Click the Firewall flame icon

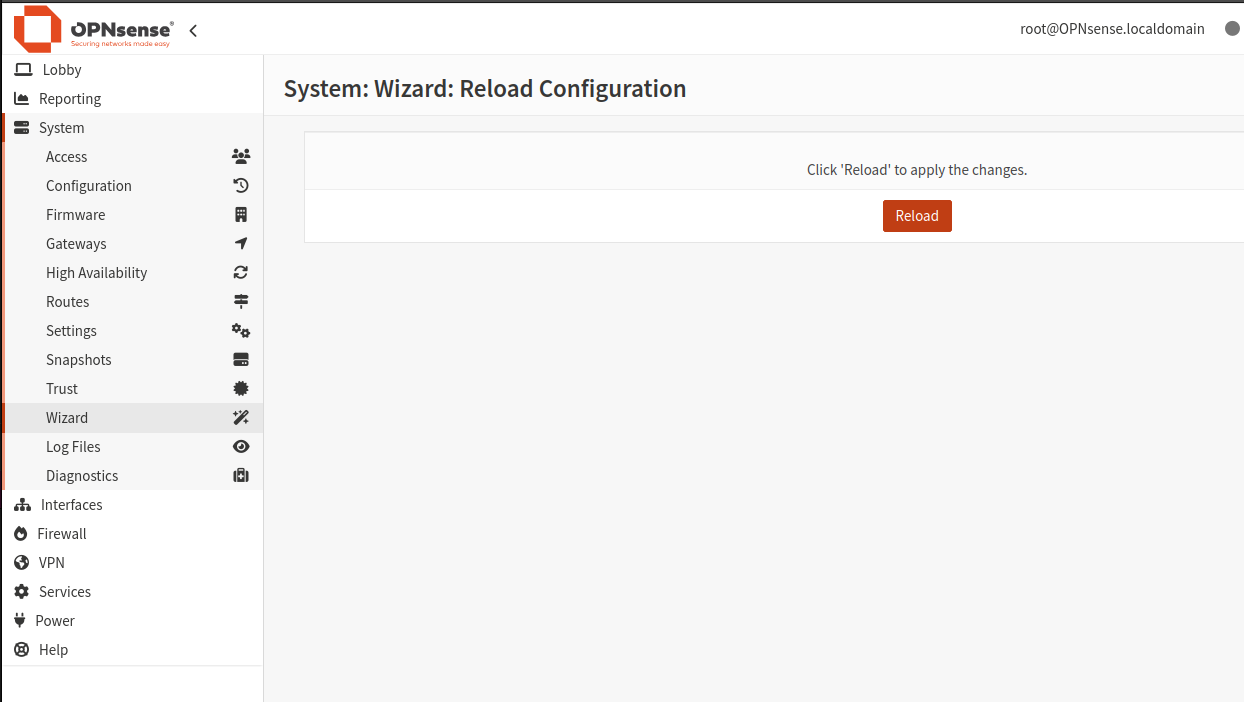(x=21, y=534)
